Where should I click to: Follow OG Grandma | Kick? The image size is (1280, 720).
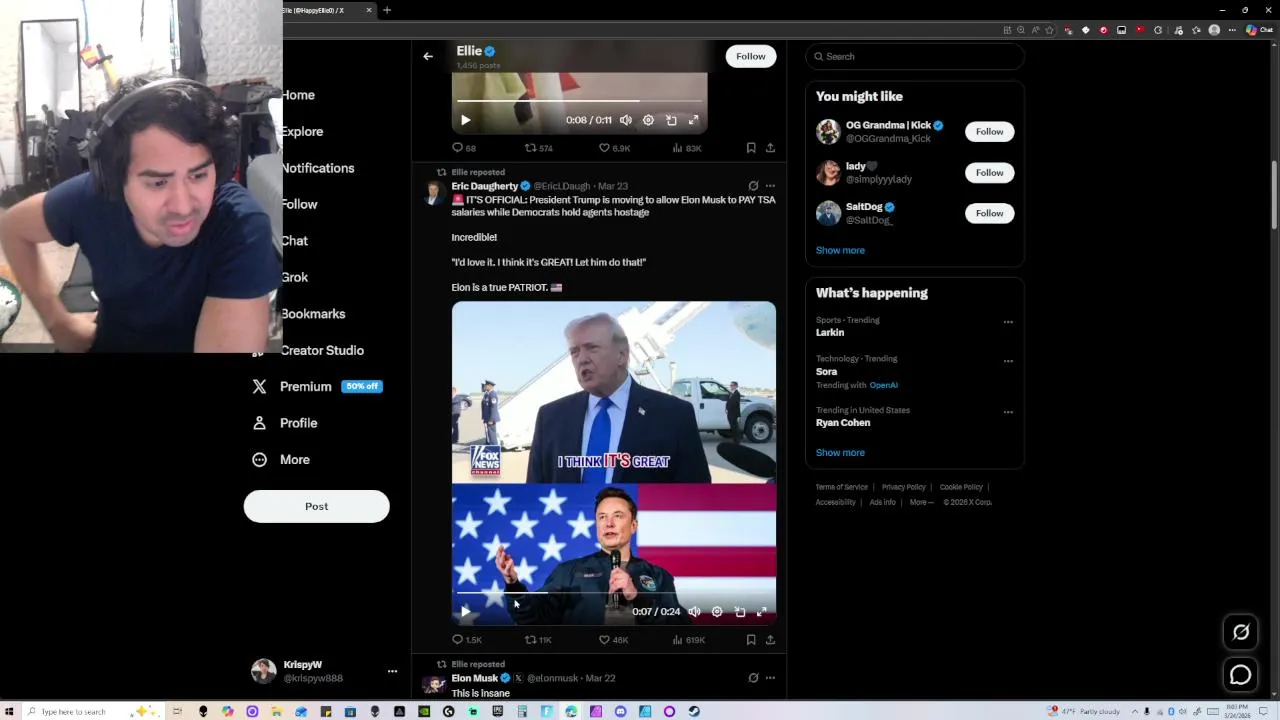[989, 132]
